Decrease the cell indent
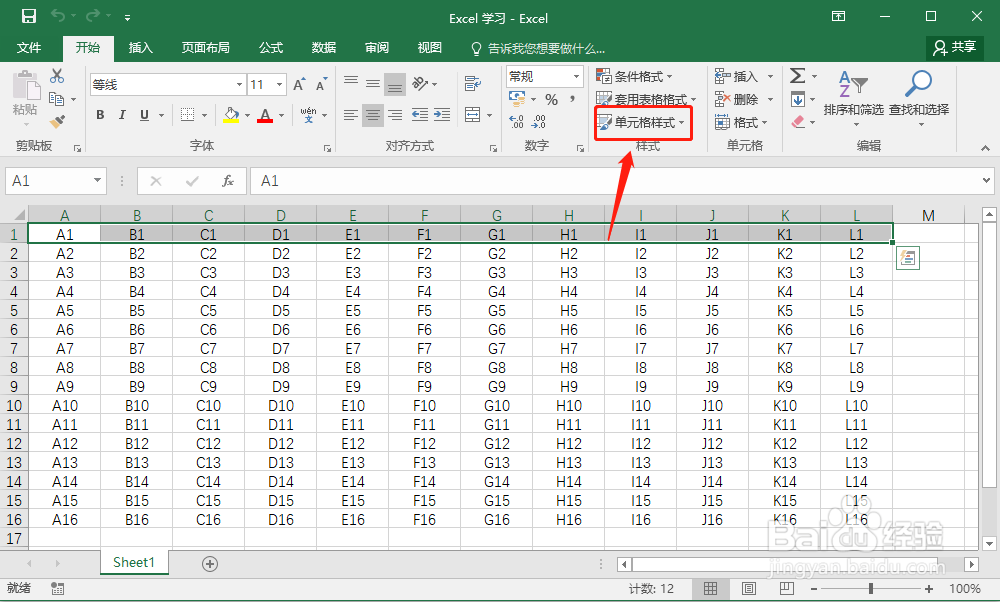1000x602 pixels. pyautogui.click(x=420, y=115)
